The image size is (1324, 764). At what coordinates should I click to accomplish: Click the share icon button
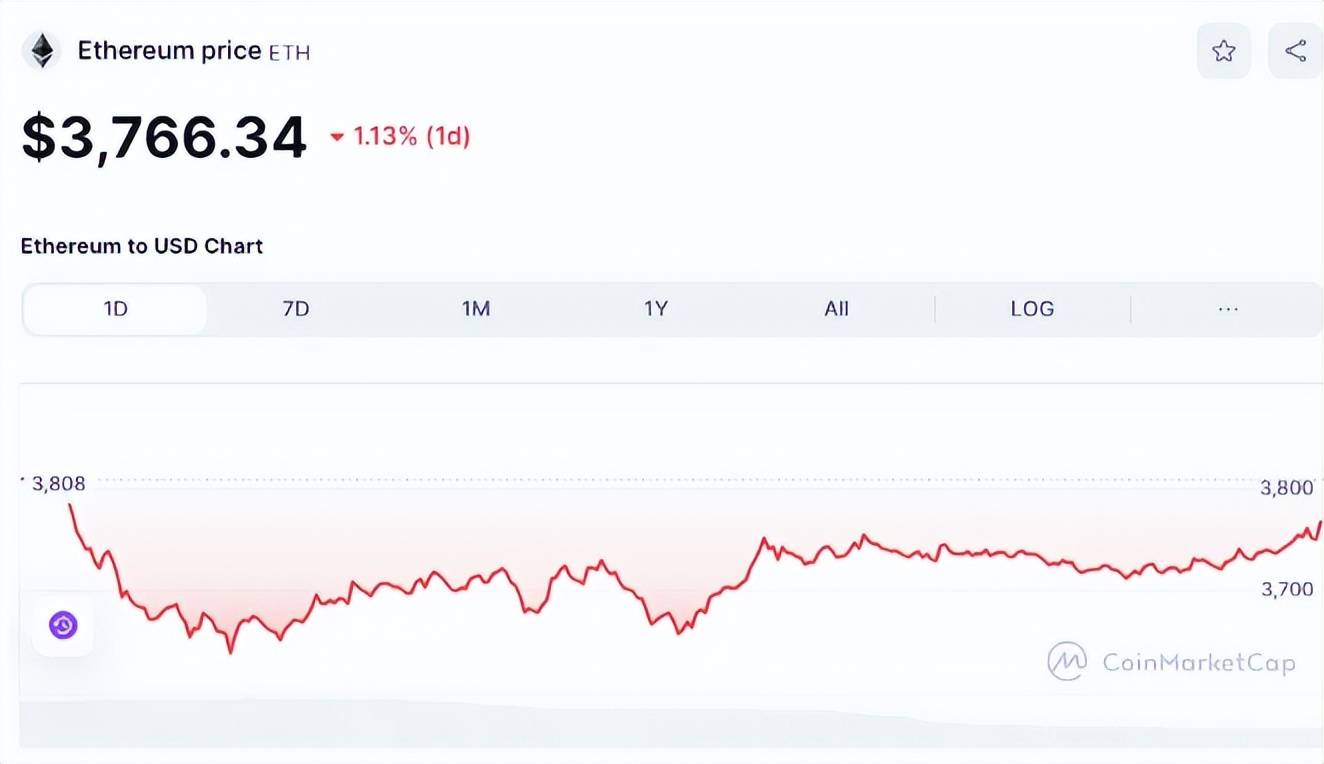pos(1295,51)
